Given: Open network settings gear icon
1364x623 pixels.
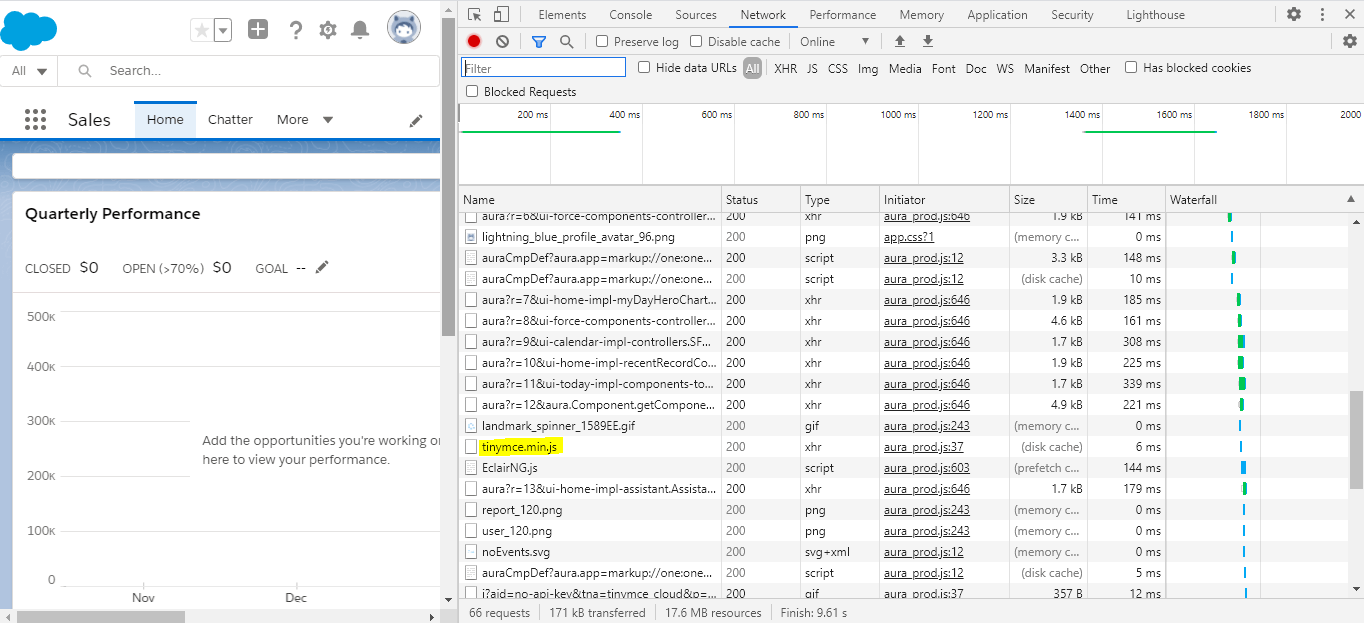Looking at the screenshot, I should pyautogui.click(x=1350, y=41).
